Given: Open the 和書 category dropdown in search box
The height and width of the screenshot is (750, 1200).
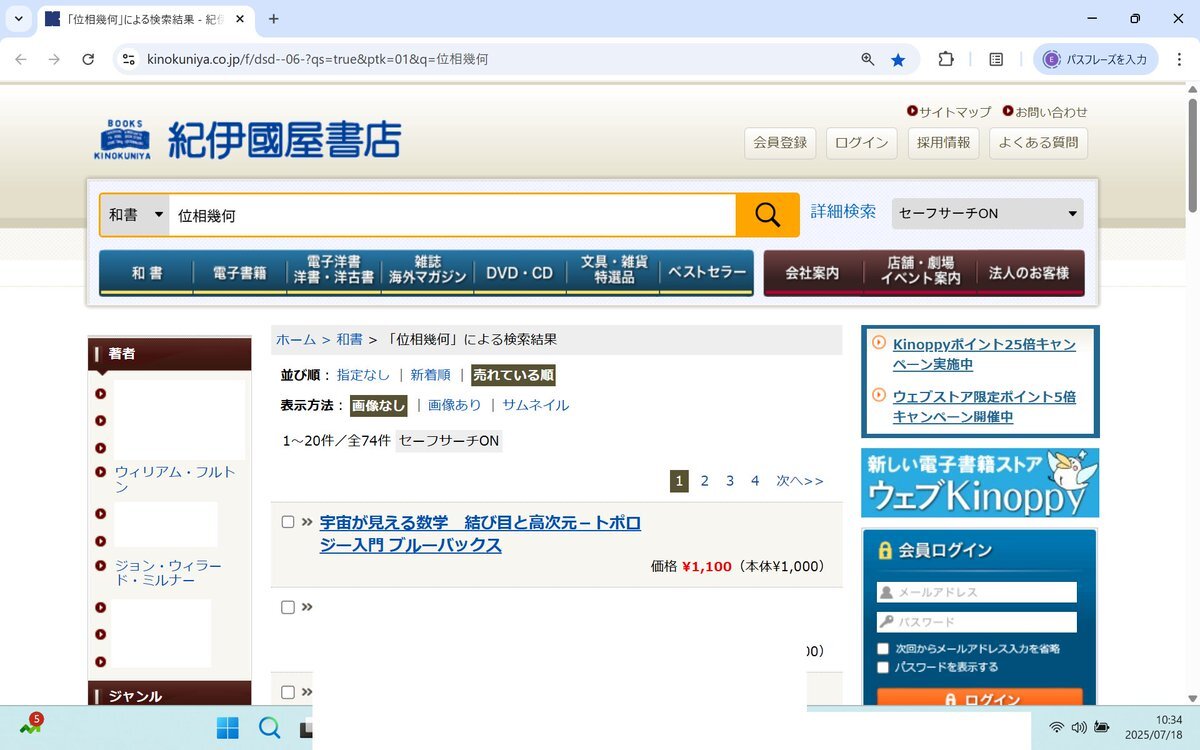Looking at the screenshot, I should click(135, 215).
